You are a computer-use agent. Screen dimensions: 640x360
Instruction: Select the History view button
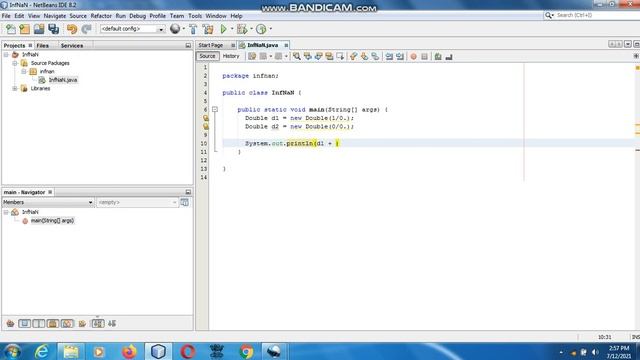point(231,56)
